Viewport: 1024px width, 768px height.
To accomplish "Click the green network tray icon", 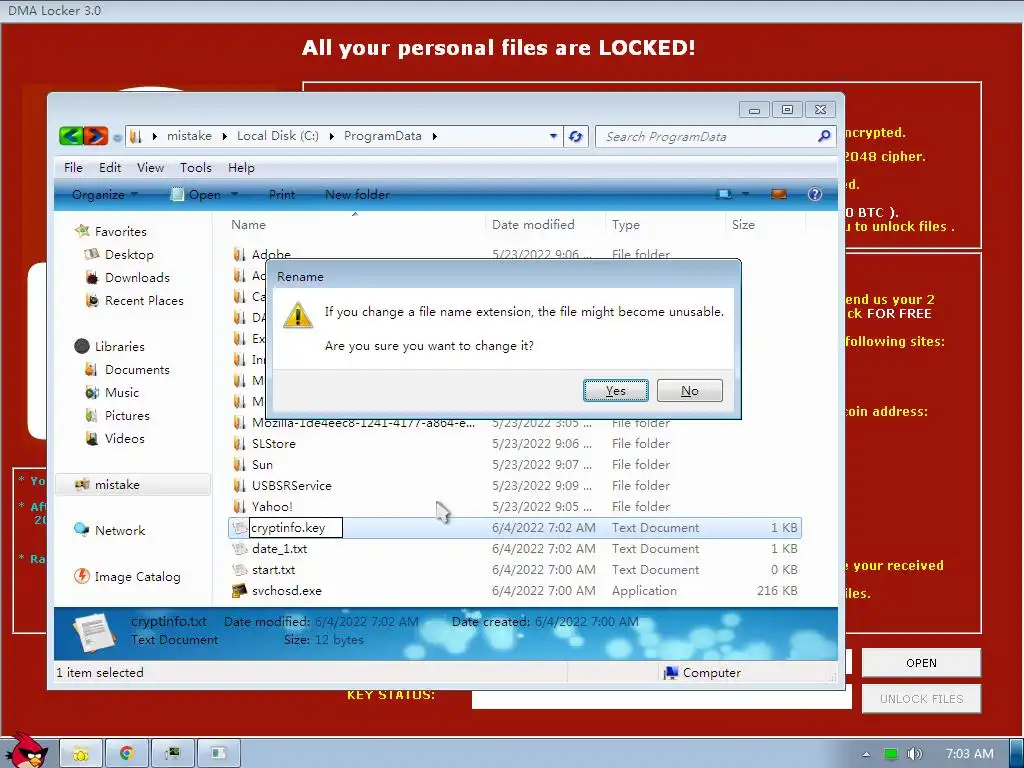I will 891,754.
